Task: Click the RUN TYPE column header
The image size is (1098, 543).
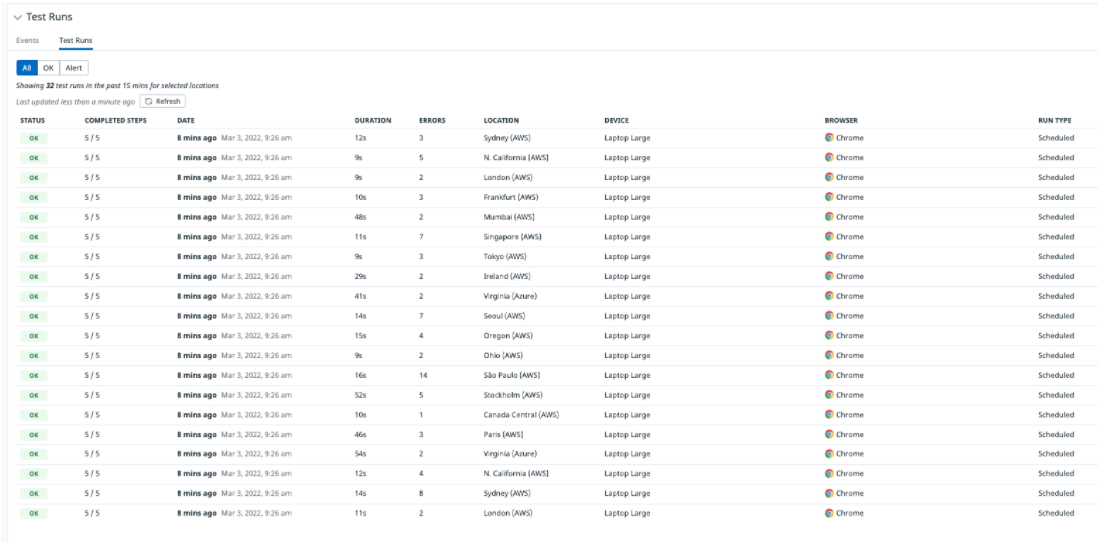Action: 1055,121
